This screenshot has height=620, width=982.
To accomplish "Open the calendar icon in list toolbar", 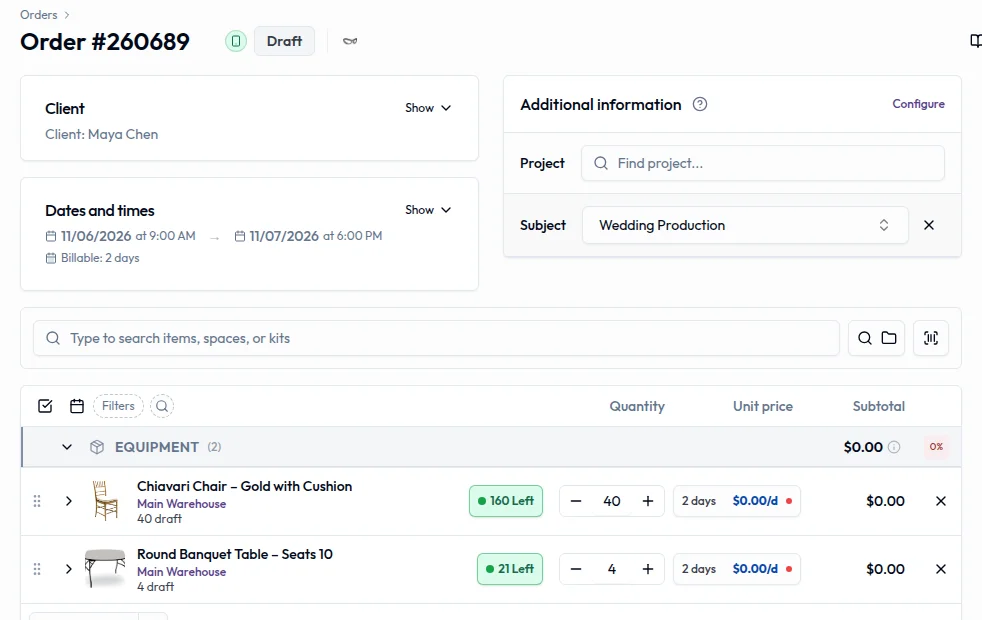I will pyautogui.click(x=77, y=406).
